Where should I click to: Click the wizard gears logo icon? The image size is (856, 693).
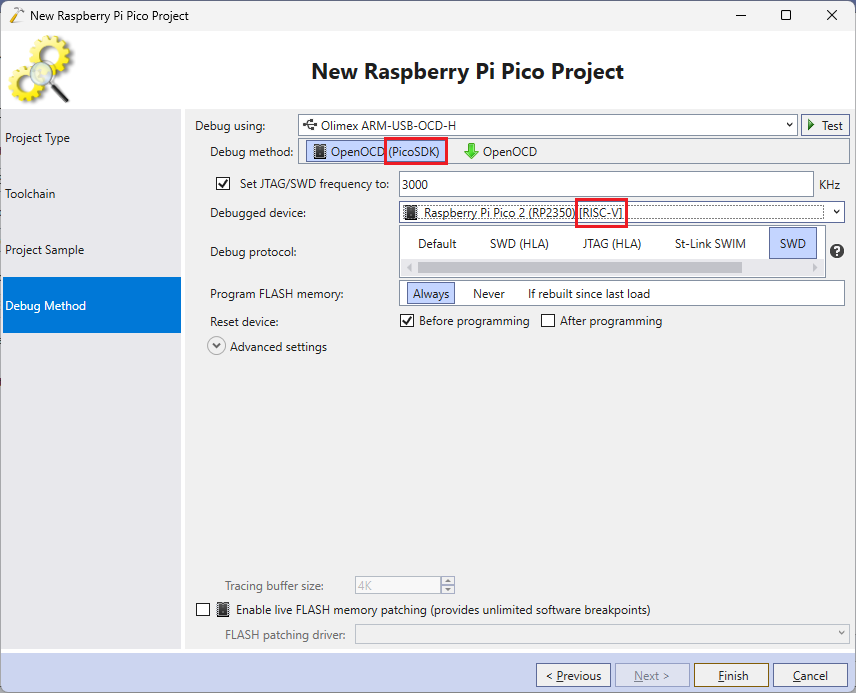[41, 68]
